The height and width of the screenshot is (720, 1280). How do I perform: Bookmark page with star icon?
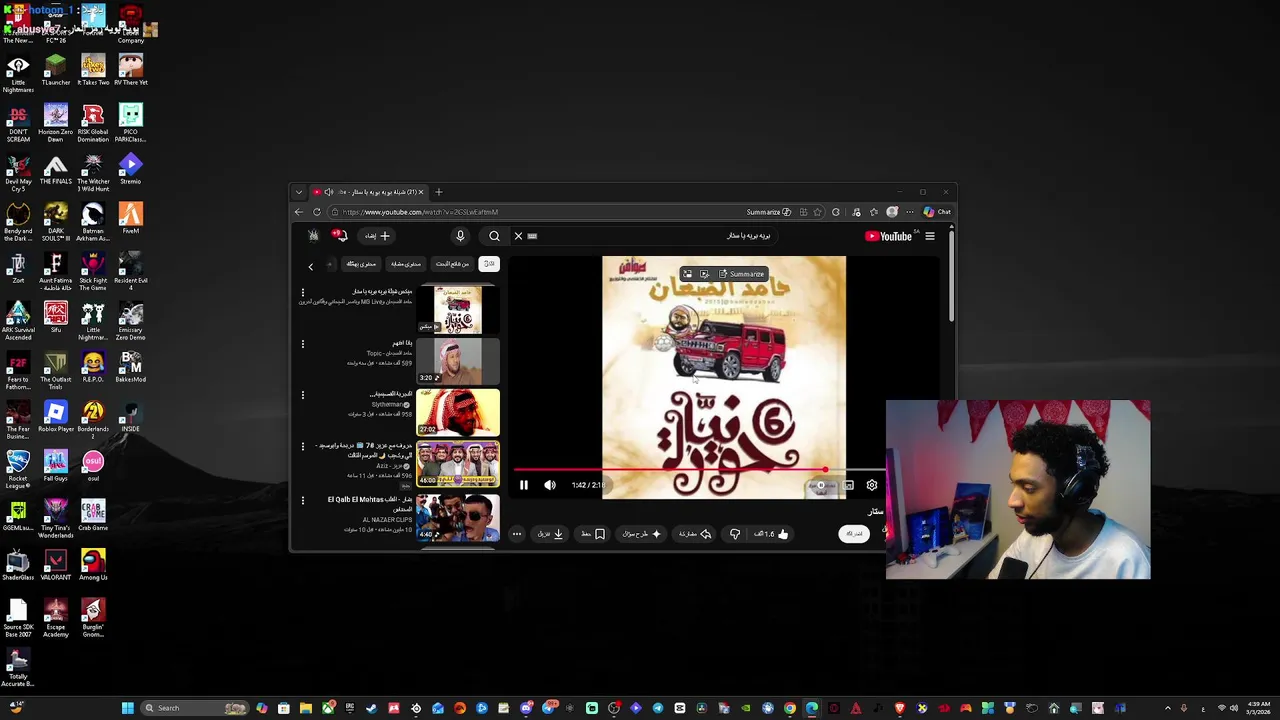click(818, 212)
